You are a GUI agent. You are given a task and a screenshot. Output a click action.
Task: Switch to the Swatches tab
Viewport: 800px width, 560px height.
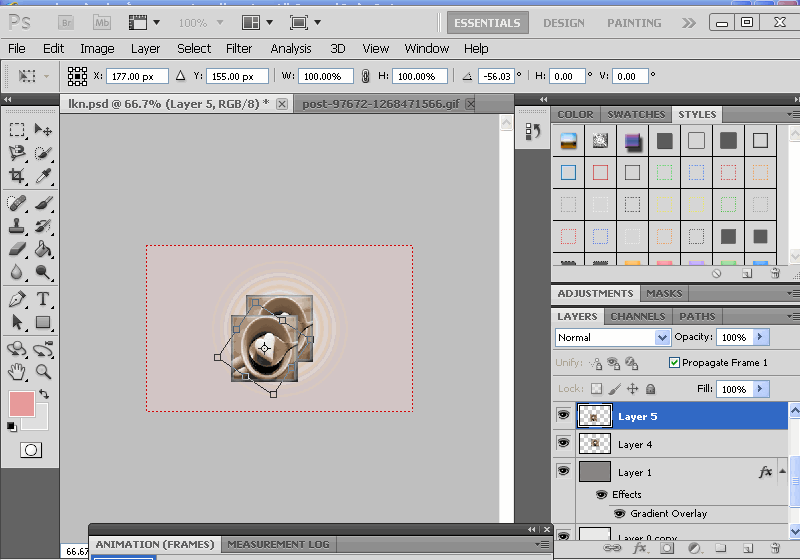(x=636, y=114)
